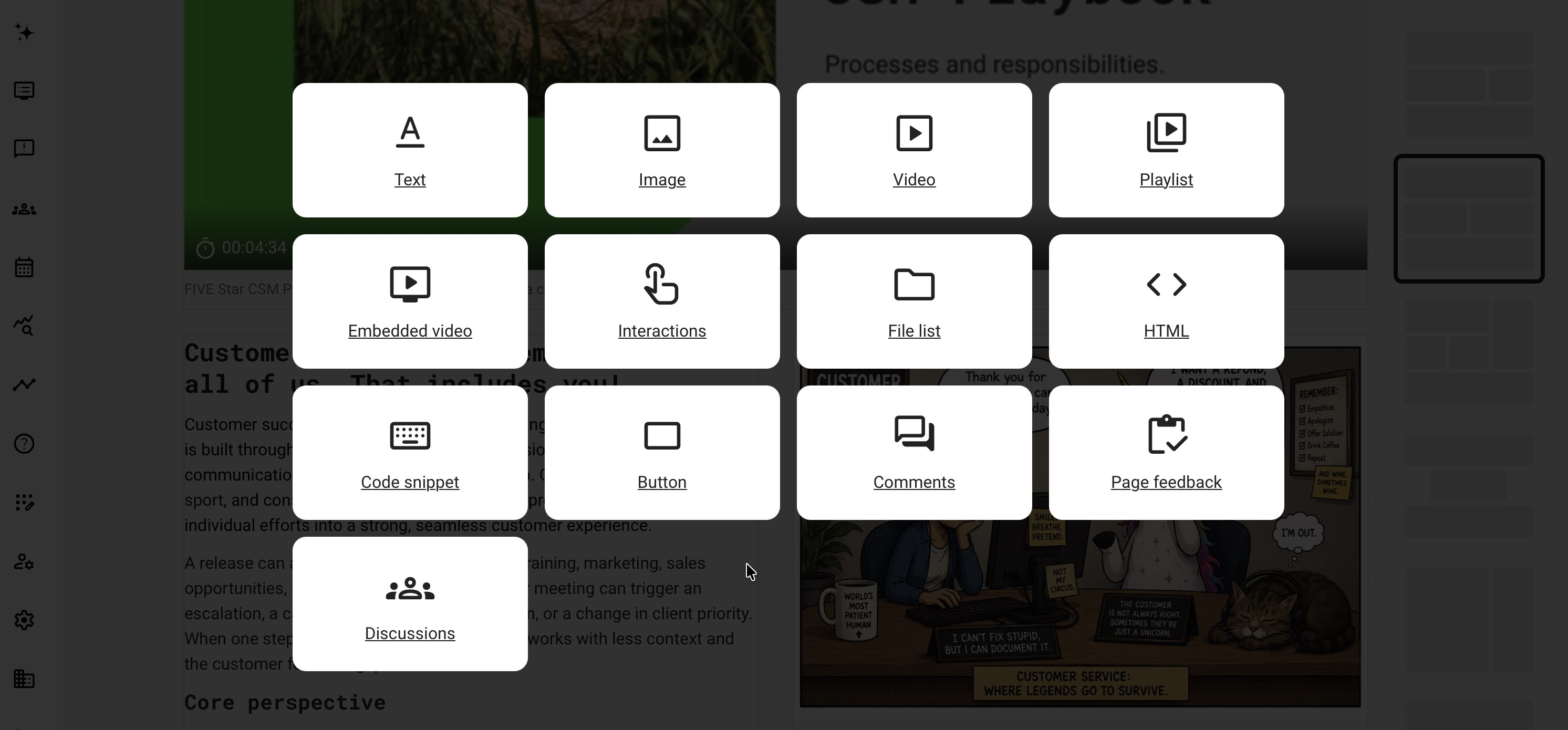Open the user settings icon in sidebar
Viewport: 1568px width, 730px height.
click(24, 561)
